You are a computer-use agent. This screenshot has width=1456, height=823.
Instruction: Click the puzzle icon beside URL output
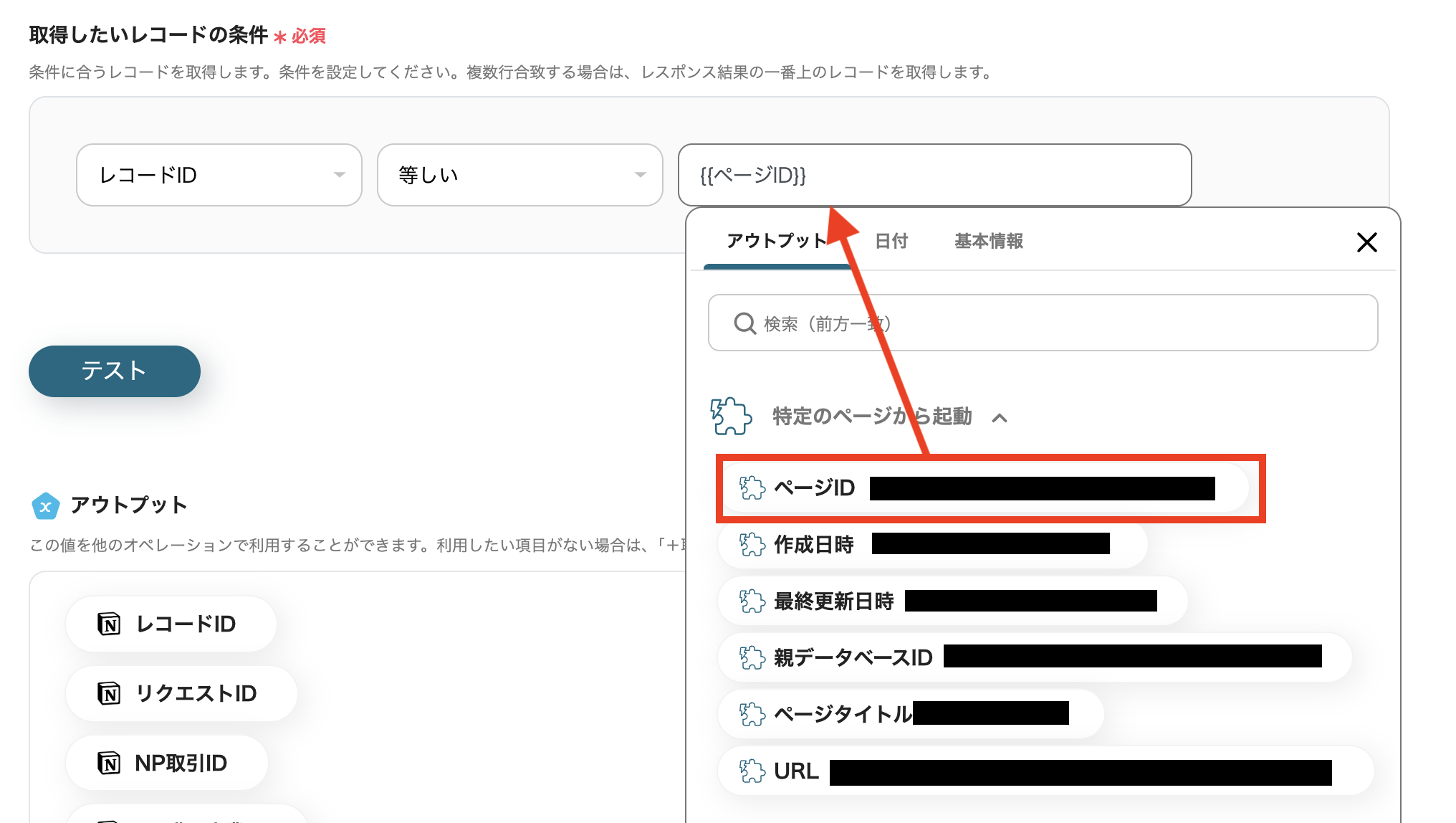click(752, 771)
